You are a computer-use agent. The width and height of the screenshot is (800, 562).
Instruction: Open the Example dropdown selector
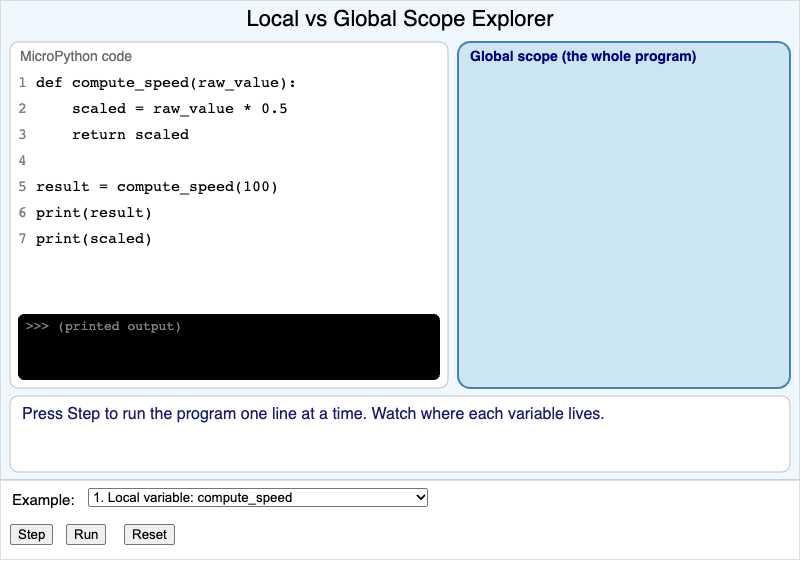[258, 497]
